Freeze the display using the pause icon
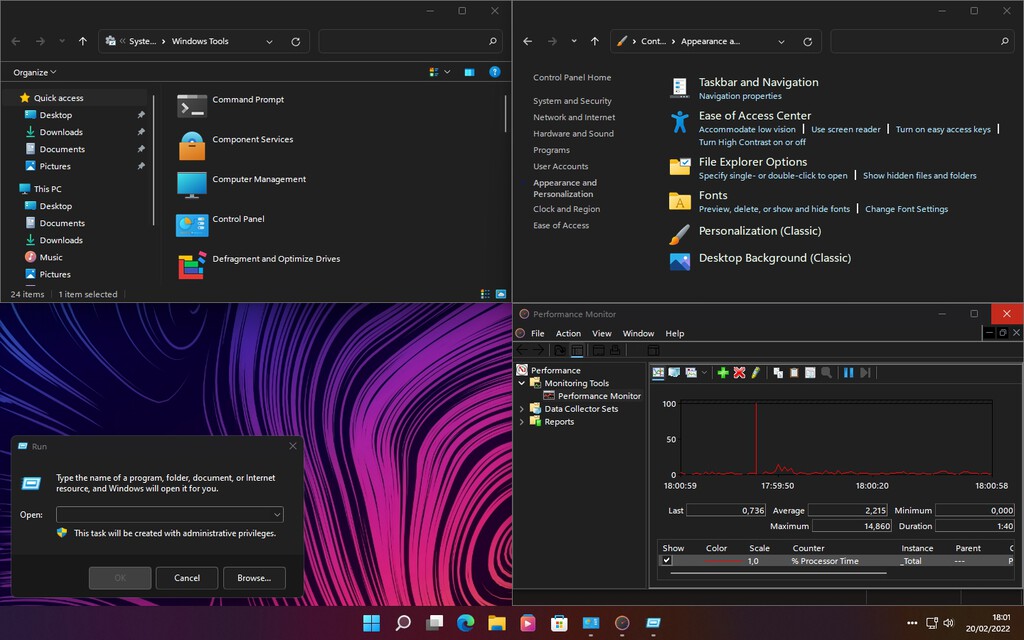1024x640 pixels. pyautogui.click(x=849, y=372)
